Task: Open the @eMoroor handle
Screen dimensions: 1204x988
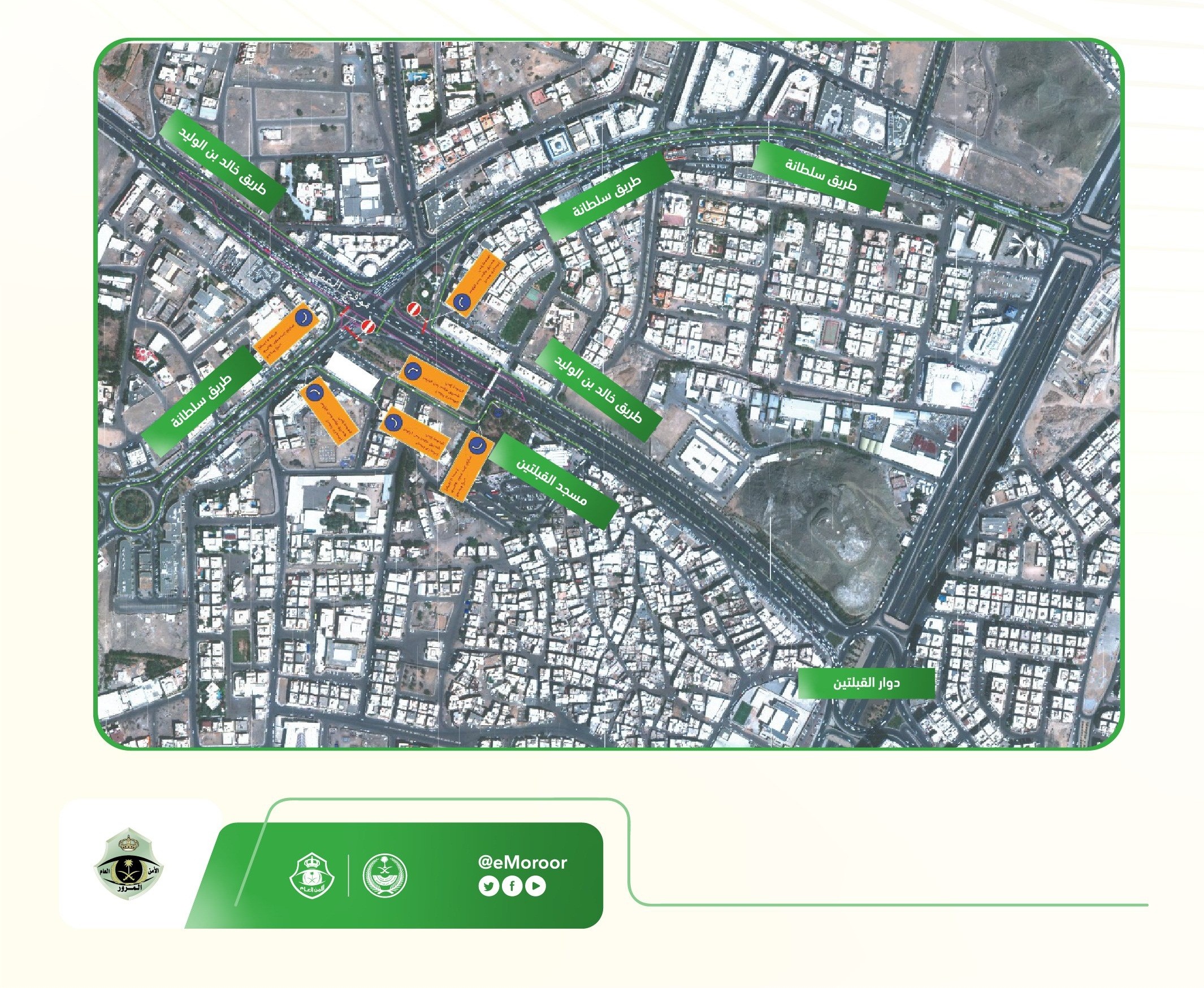Action: point(523,862)
